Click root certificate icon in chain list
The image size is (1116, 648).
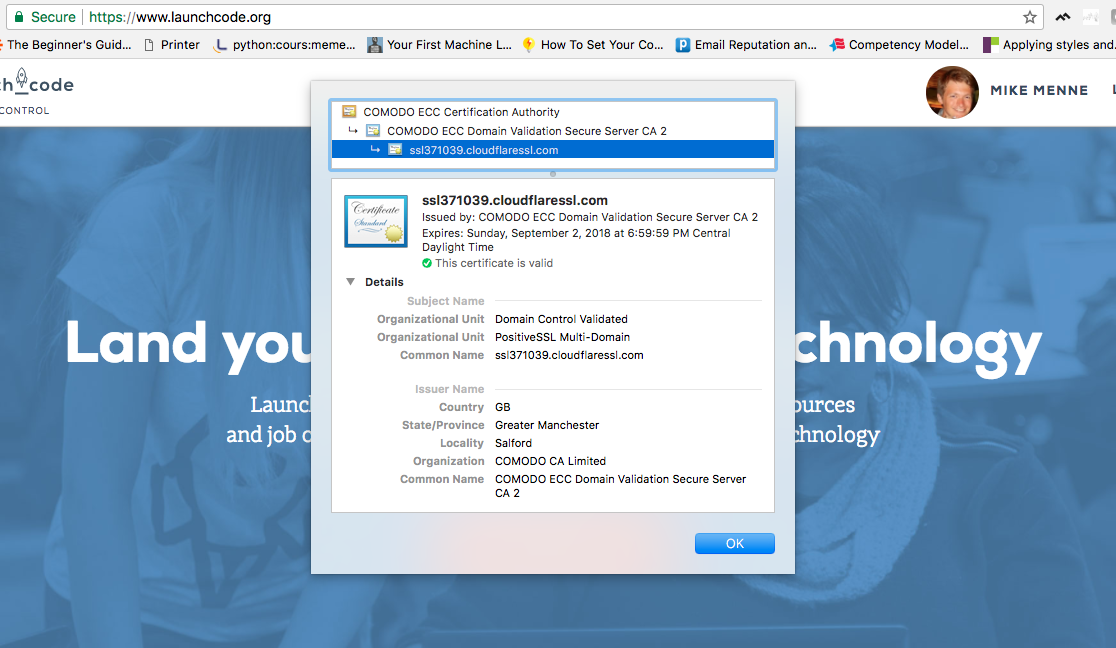[349, 112]
